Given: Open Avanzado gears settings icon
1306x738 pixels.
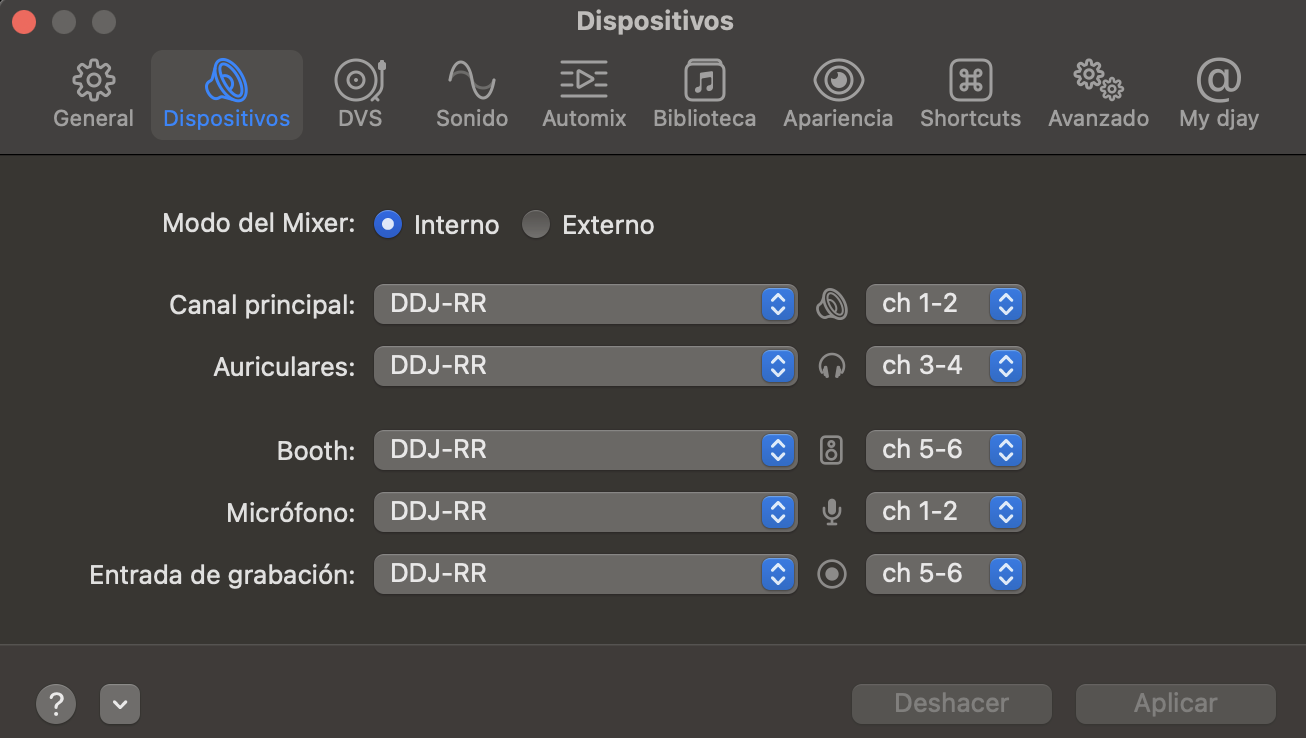Looking at the screenshot, I should tap(1098, 82).
